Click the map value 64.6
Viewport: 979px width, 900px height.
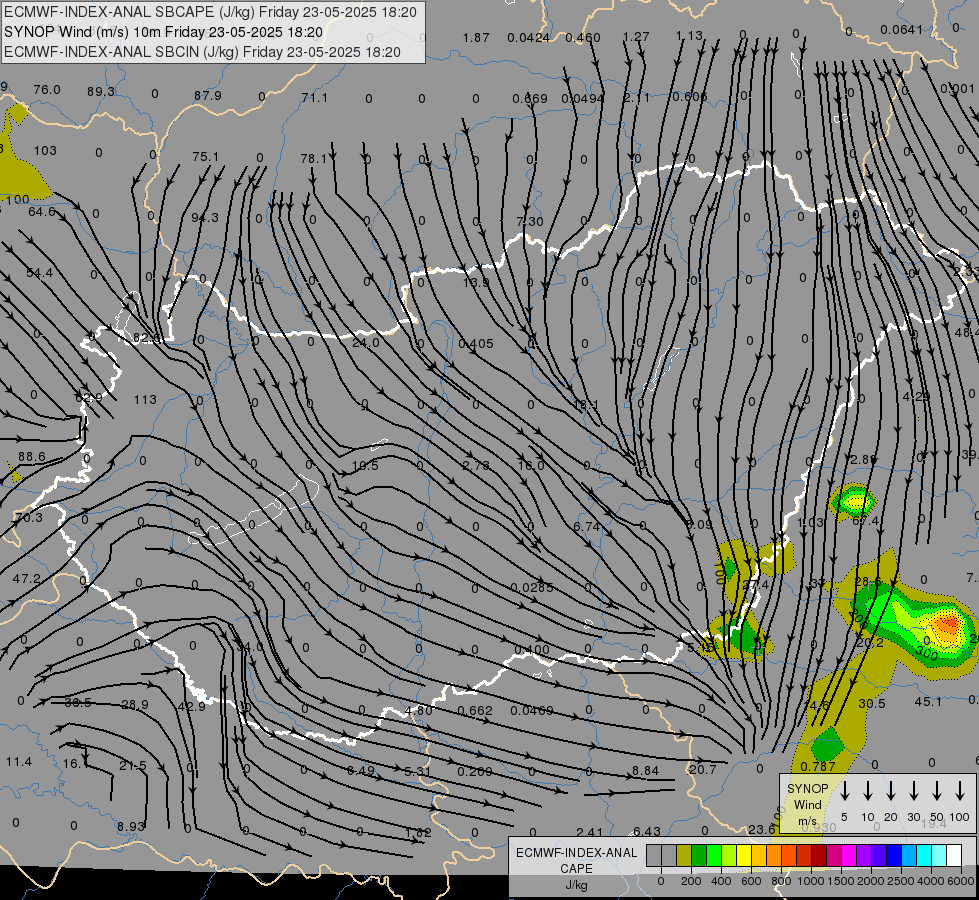42,212
